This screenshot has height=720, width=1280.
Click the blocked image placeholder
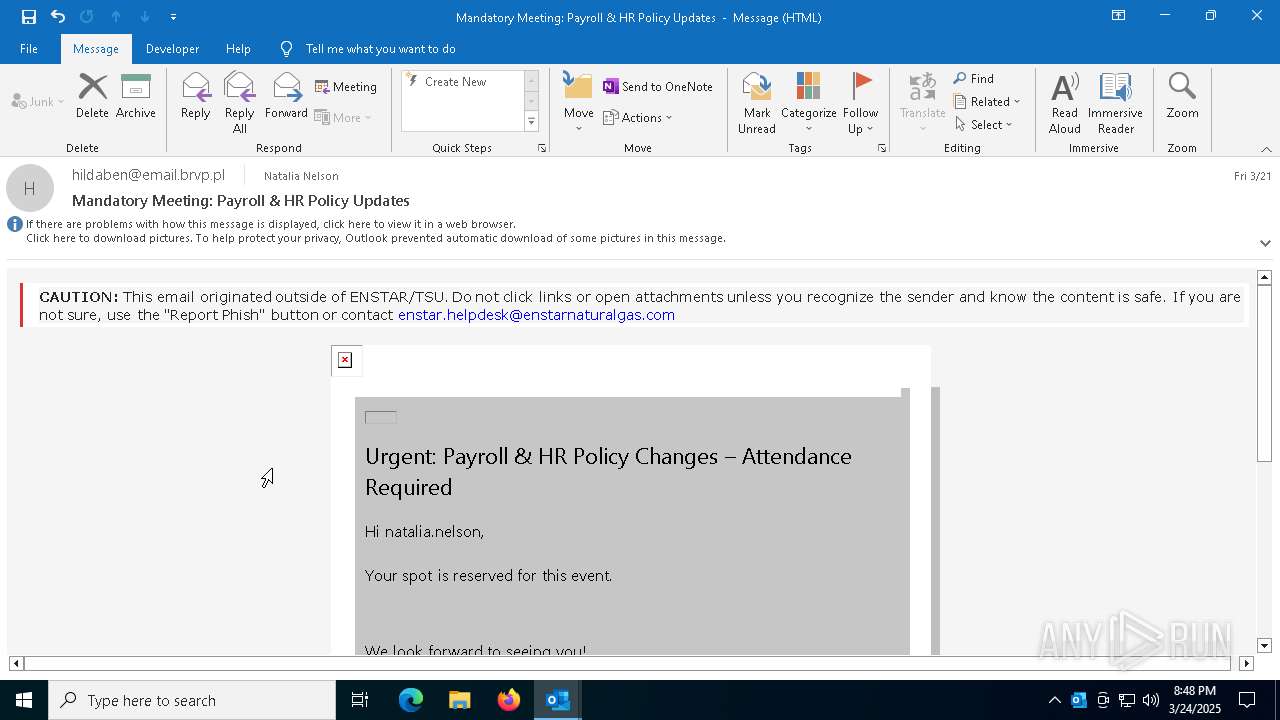click(x=345, y=360)
